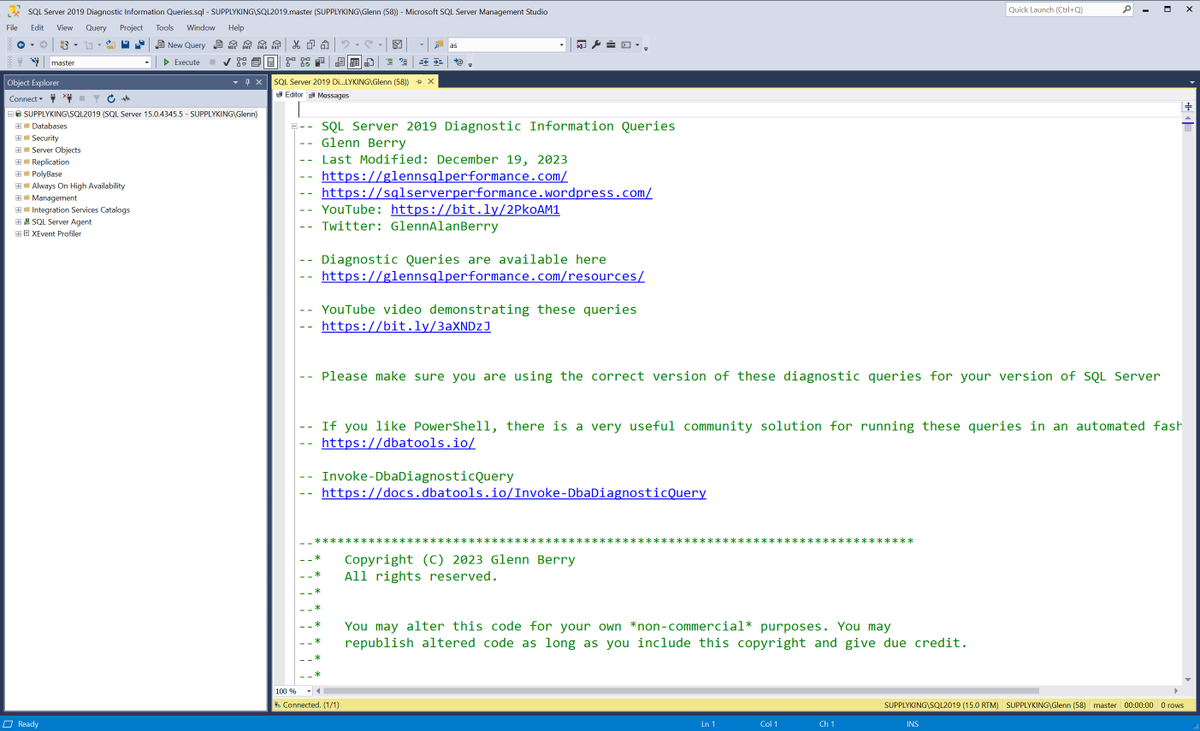Collapse the SUPPLYKING\SQL2019 server node
The width and height of the screenshot is (1200, 731).
pos(9,114)
